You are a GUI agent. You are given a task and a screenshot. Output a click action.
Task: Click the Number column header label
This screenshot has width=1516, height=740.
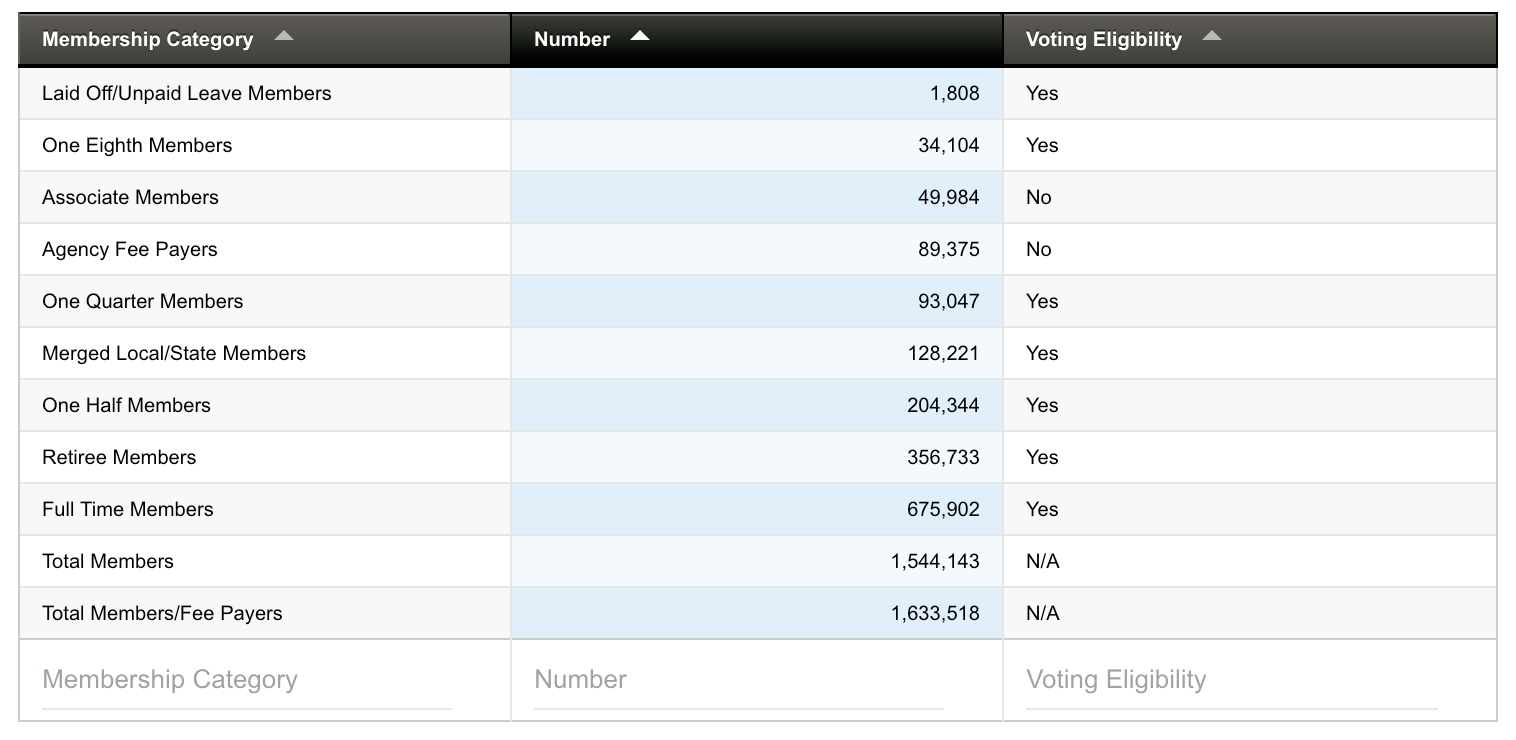[572, 40]
